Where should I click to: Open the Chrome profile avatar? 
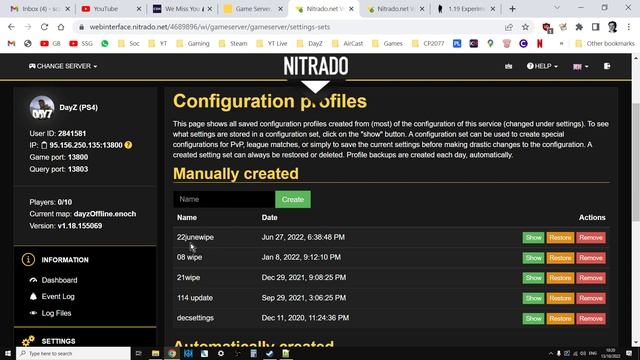(612, 27)
